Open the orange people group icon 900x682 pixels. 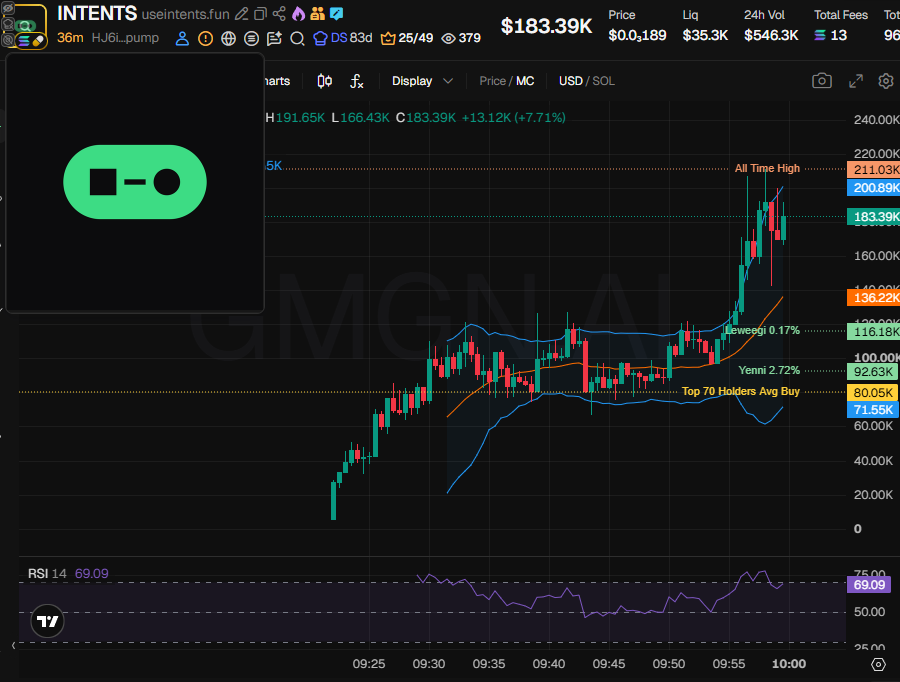317,14
